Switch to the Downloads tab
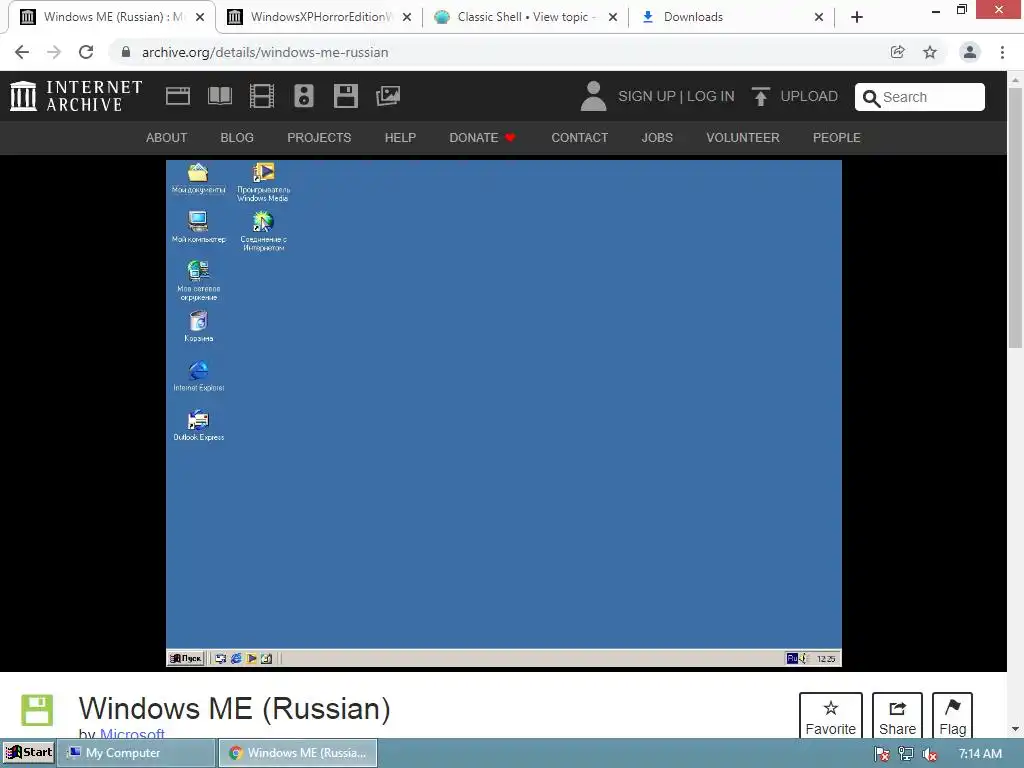The width and height of the screenshot is (1024, 768). (x=733, y=17)
